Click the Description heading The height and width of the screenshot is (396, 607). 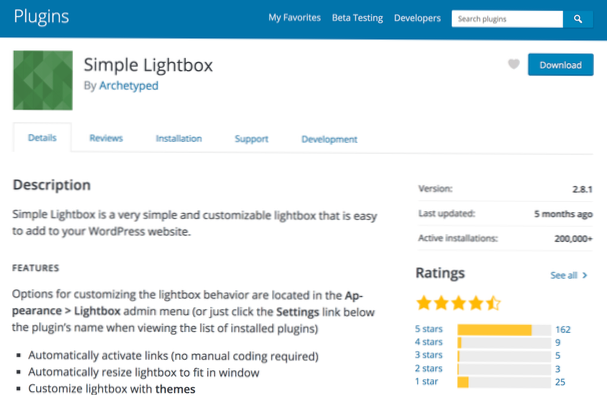tap(51, 185)
